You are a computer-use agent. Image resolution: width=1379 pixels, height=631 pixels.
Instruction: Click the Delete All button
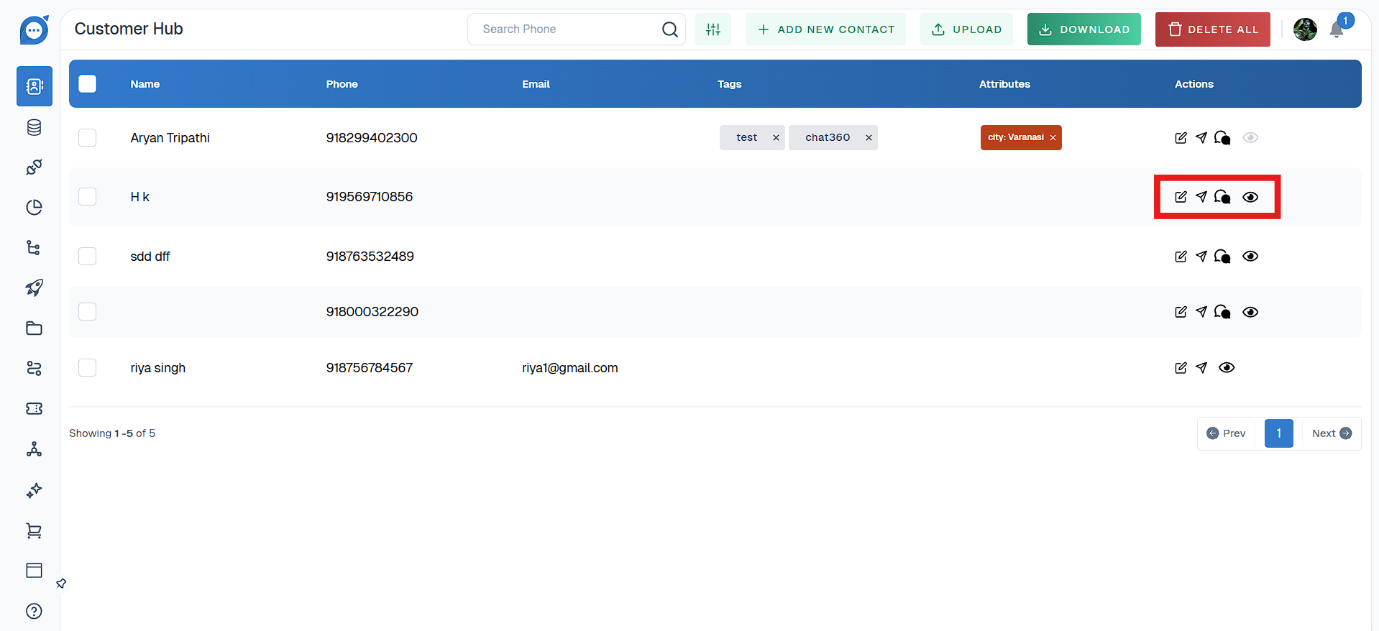tap(1212, 30)
